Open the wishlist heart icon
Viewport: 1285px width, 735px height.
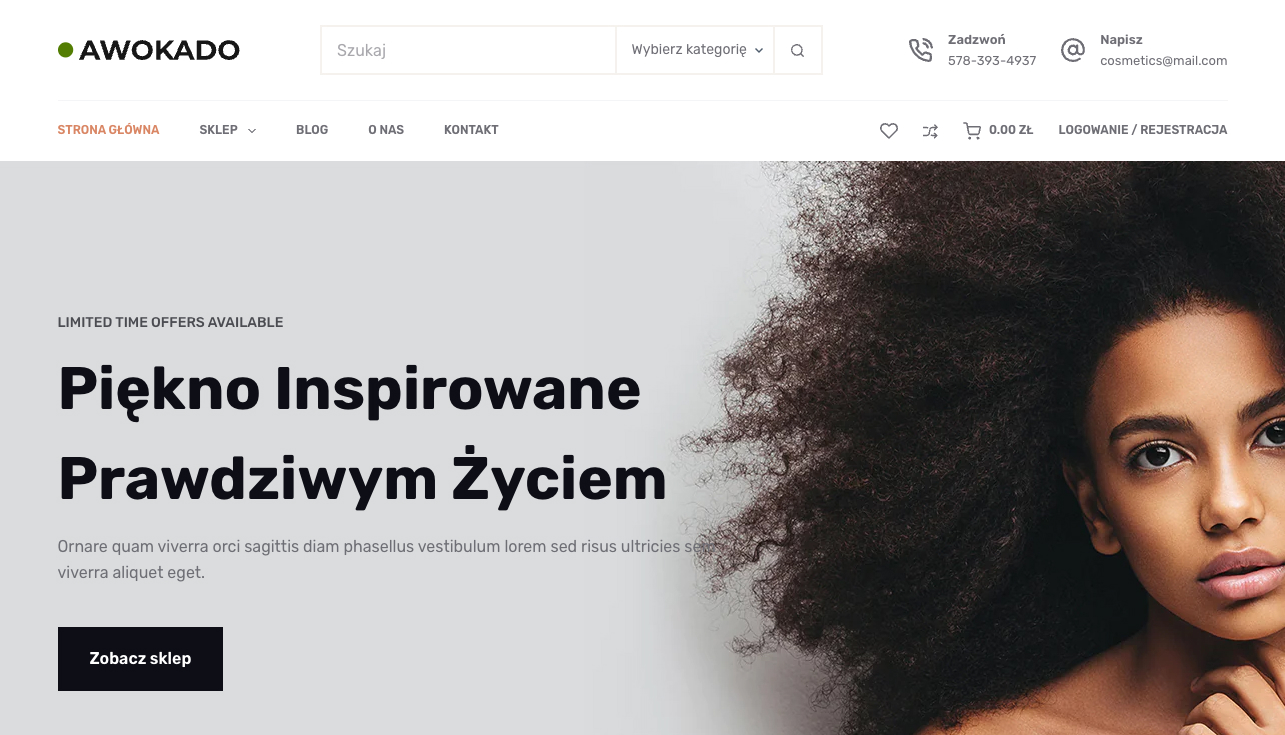pyautogui.click(x=889, y=130)
